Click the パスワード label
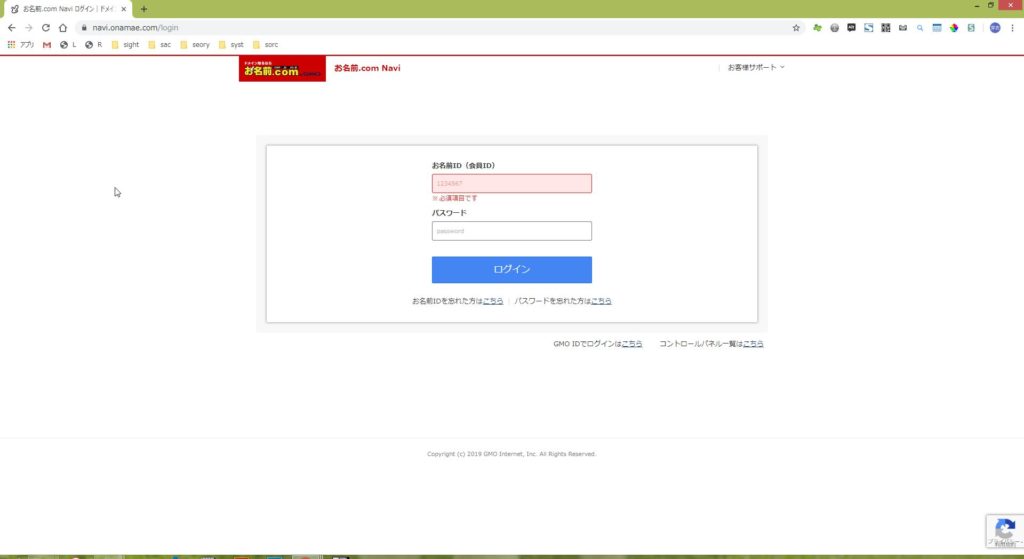 click(x=449, y=213)
